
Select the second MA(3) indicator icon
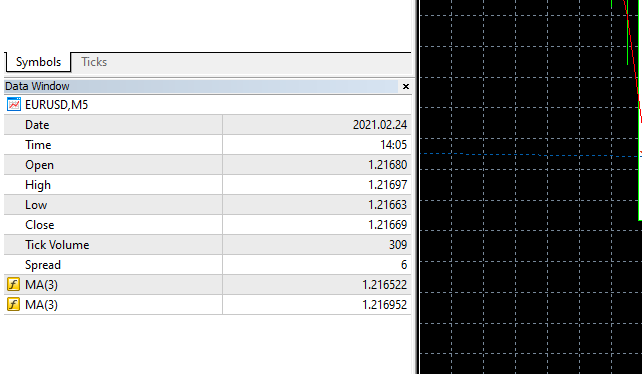(14, 304)
